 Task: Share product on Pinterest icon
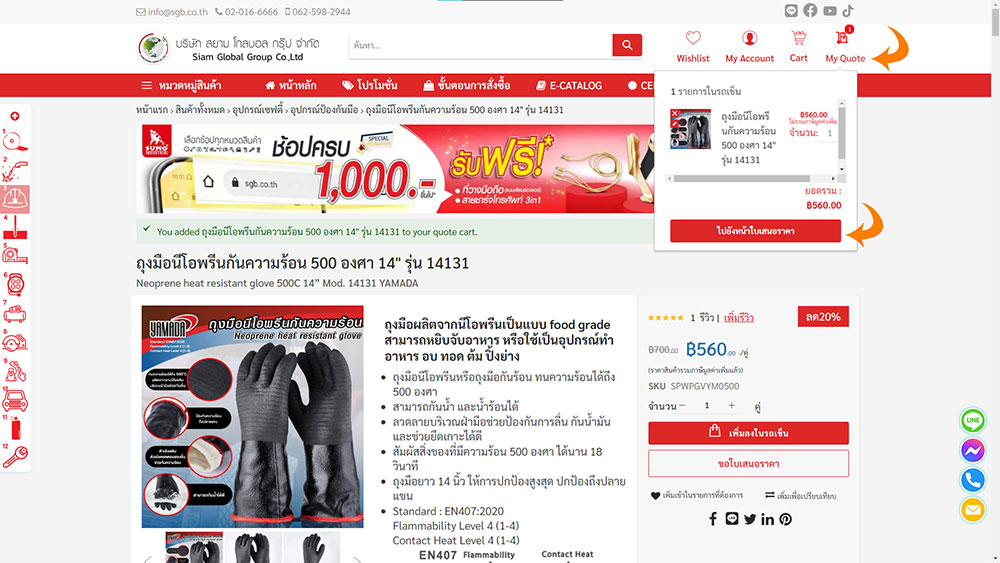(x=786, y=520)
